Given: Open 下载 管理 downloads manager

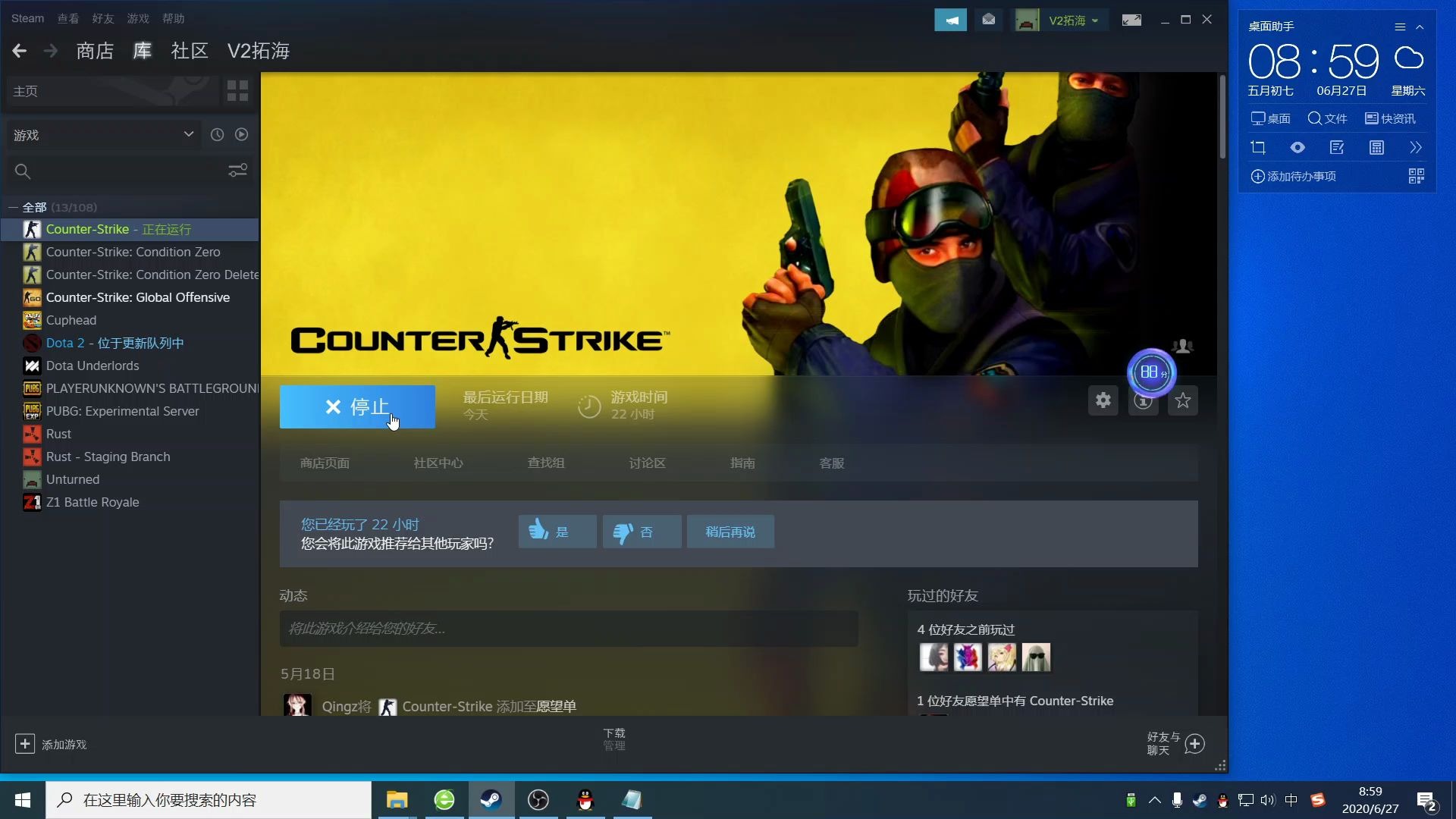Looking at the screenshot, I should click(x=613, y=739).
